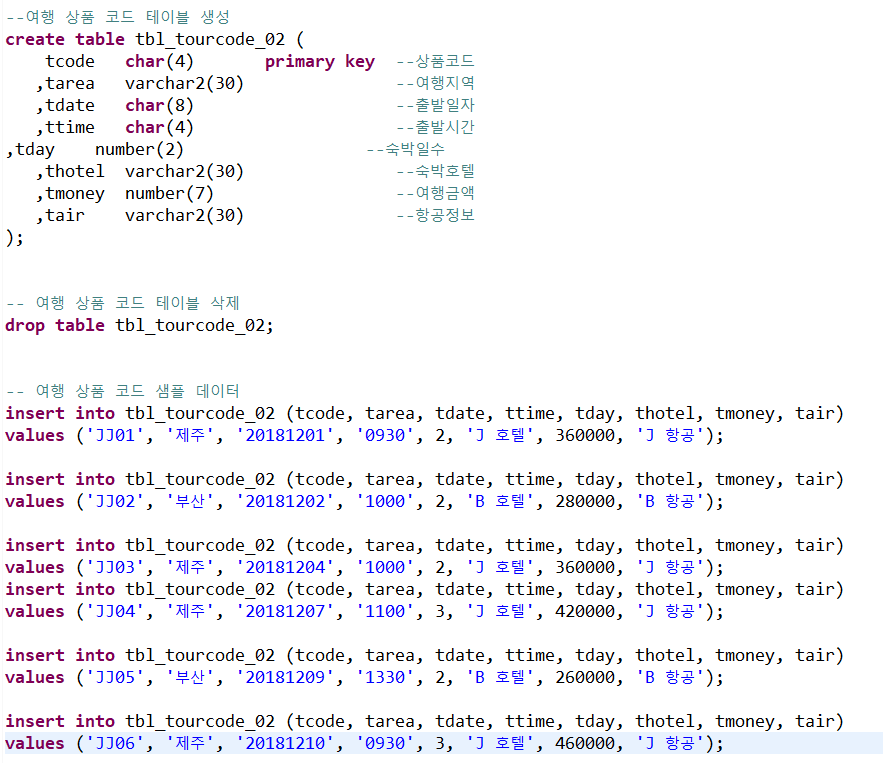Click the ',ttime' column name
The width and height of the screenshot is (883, 763).
(65, 127)
